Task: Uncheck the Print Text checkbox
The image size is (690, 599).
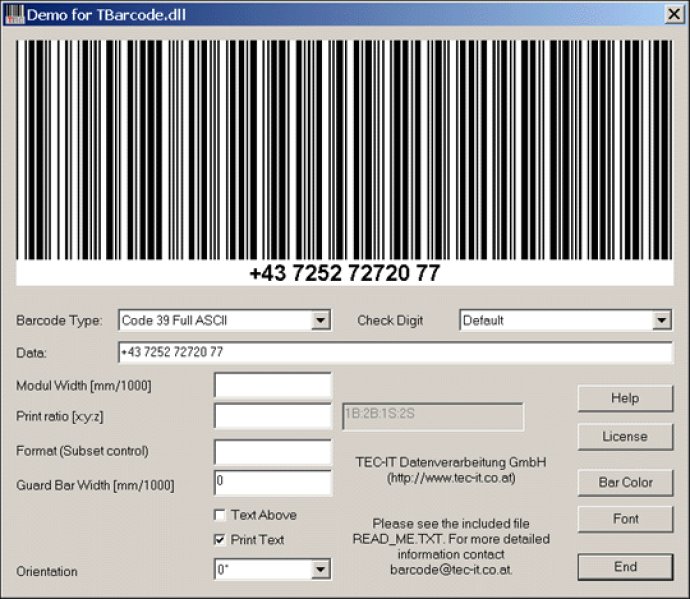Action: point(219,539)
